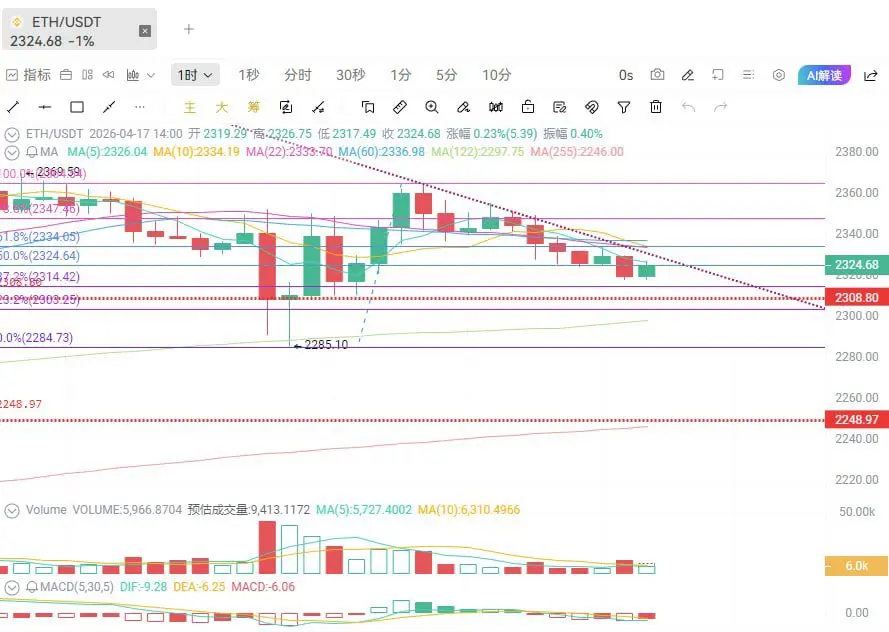Switch to the 5分 timeframe

[x=446, y=75]
